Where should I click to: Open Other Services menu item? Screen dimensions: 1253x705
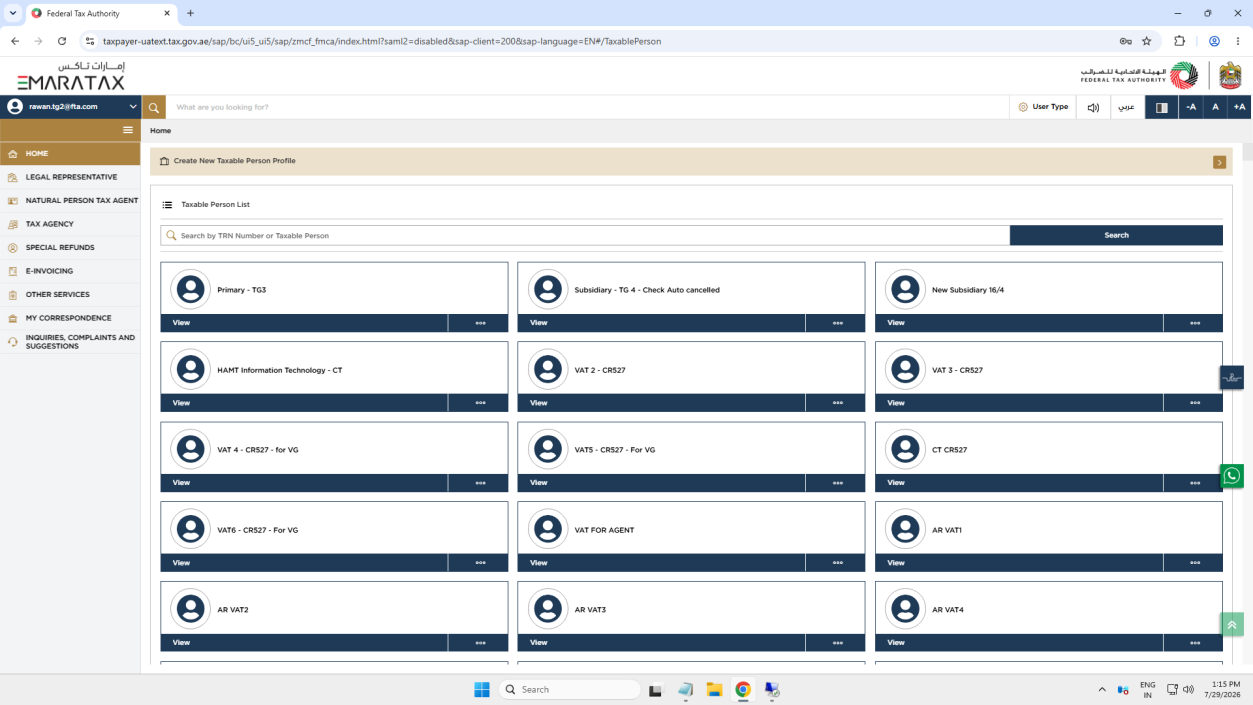pos(70,294)
